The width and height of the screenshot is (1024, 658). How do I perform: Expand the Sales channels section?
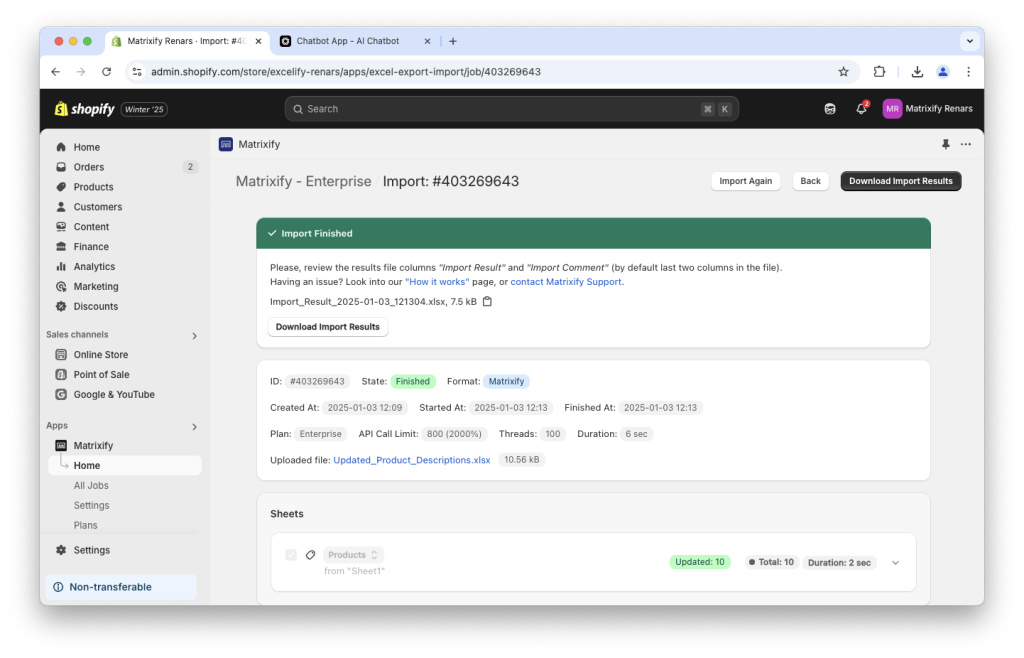(x=196, y=335)
